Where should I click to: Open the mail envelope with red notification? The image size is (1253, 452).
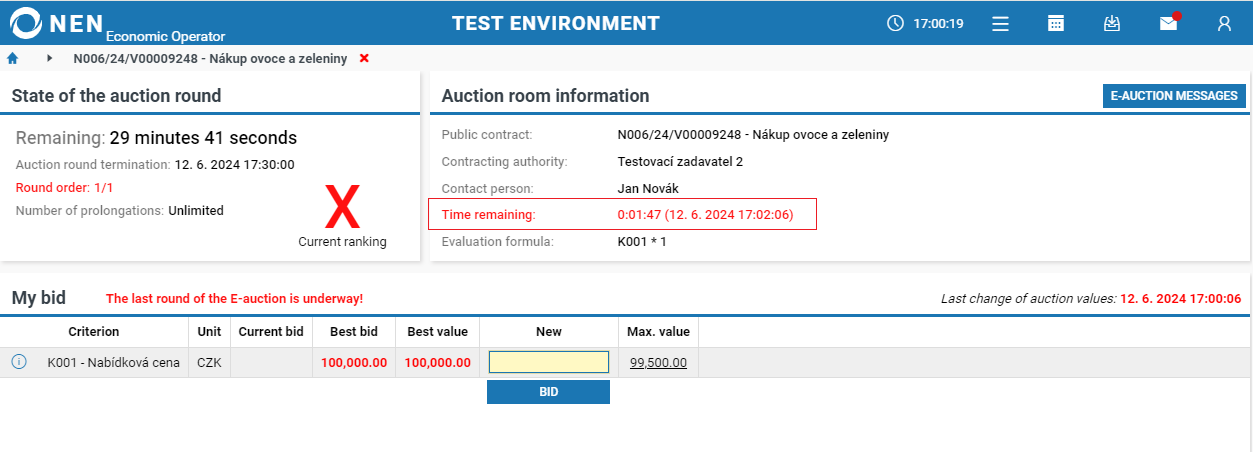[1168, 24]
